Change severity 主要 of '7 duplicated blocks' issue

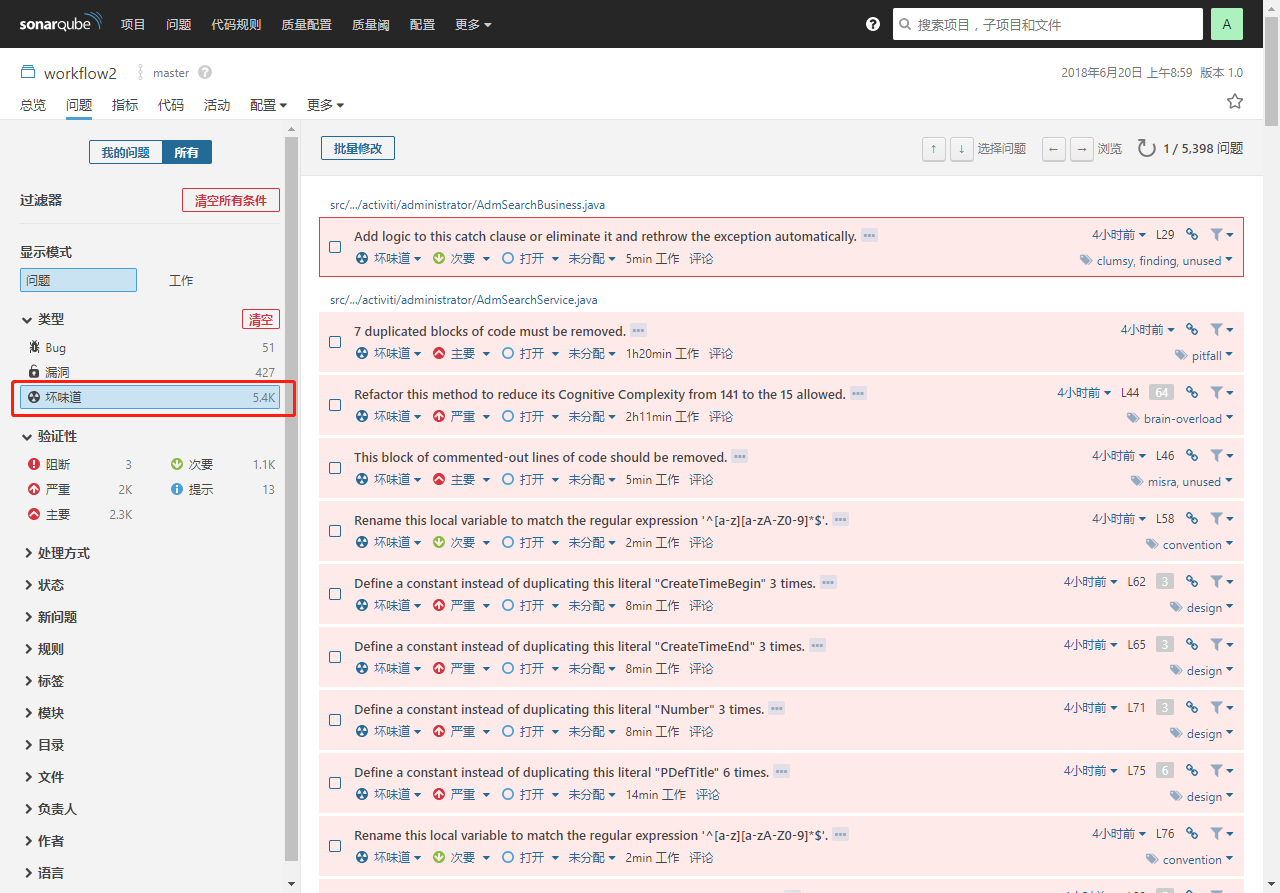pos(462,353)
